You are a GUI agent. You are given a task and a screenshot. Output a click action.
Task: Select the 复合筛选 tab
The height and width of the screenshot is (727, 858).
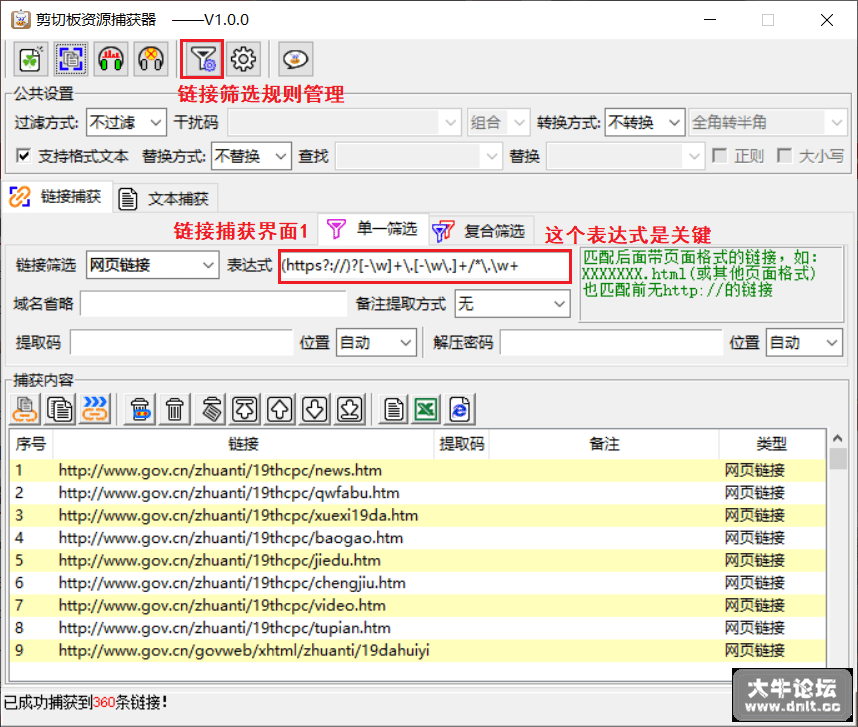point(480,231)
